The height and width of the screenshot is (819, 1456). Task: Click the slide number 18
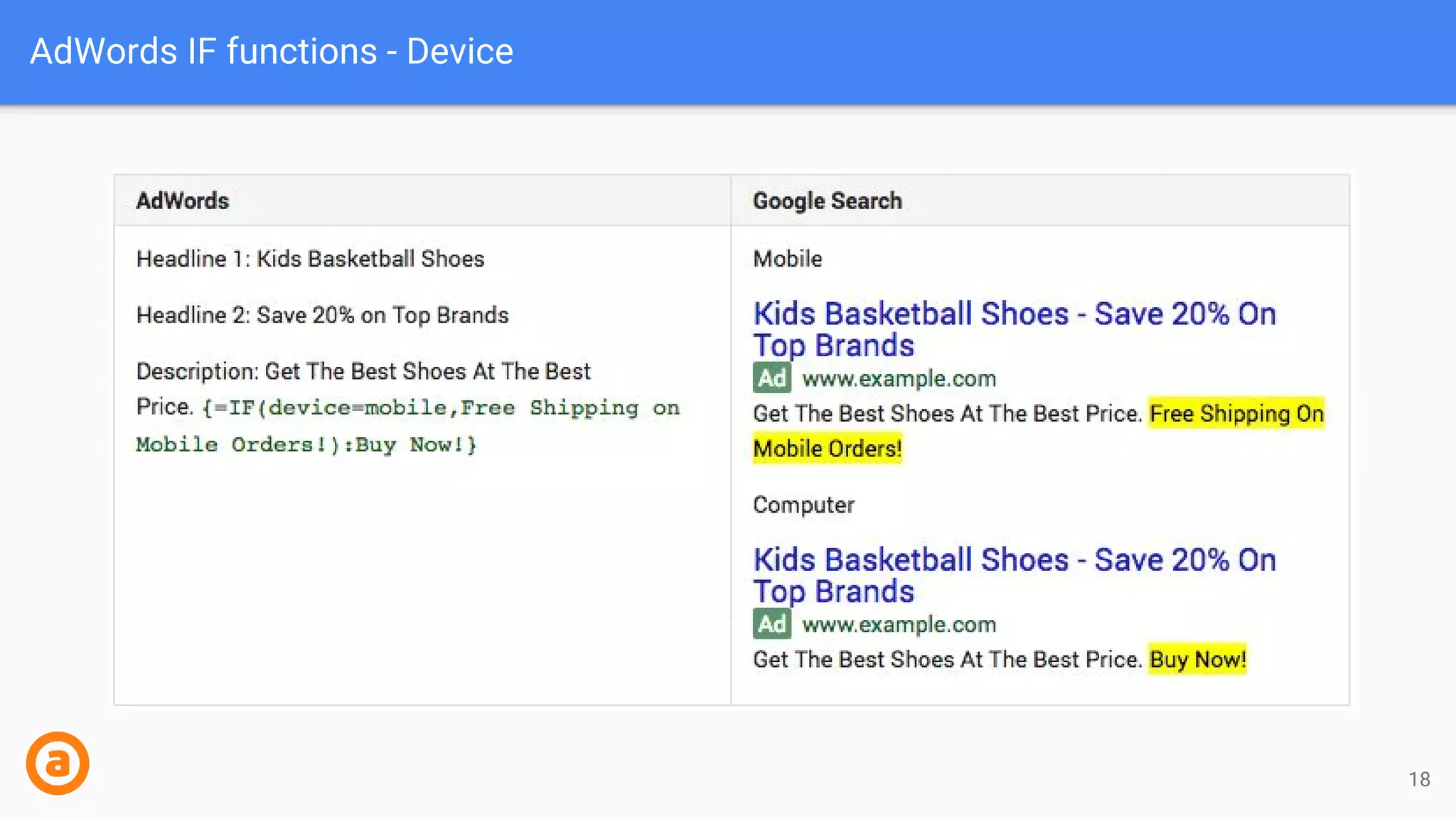coord(1419,780)
